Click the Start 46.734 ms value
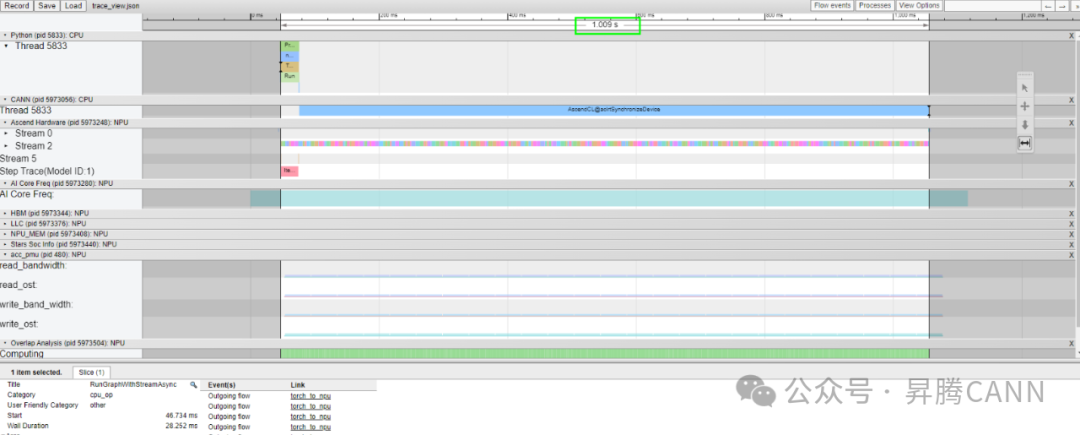1080x435 pixels. tap(181, 416)
